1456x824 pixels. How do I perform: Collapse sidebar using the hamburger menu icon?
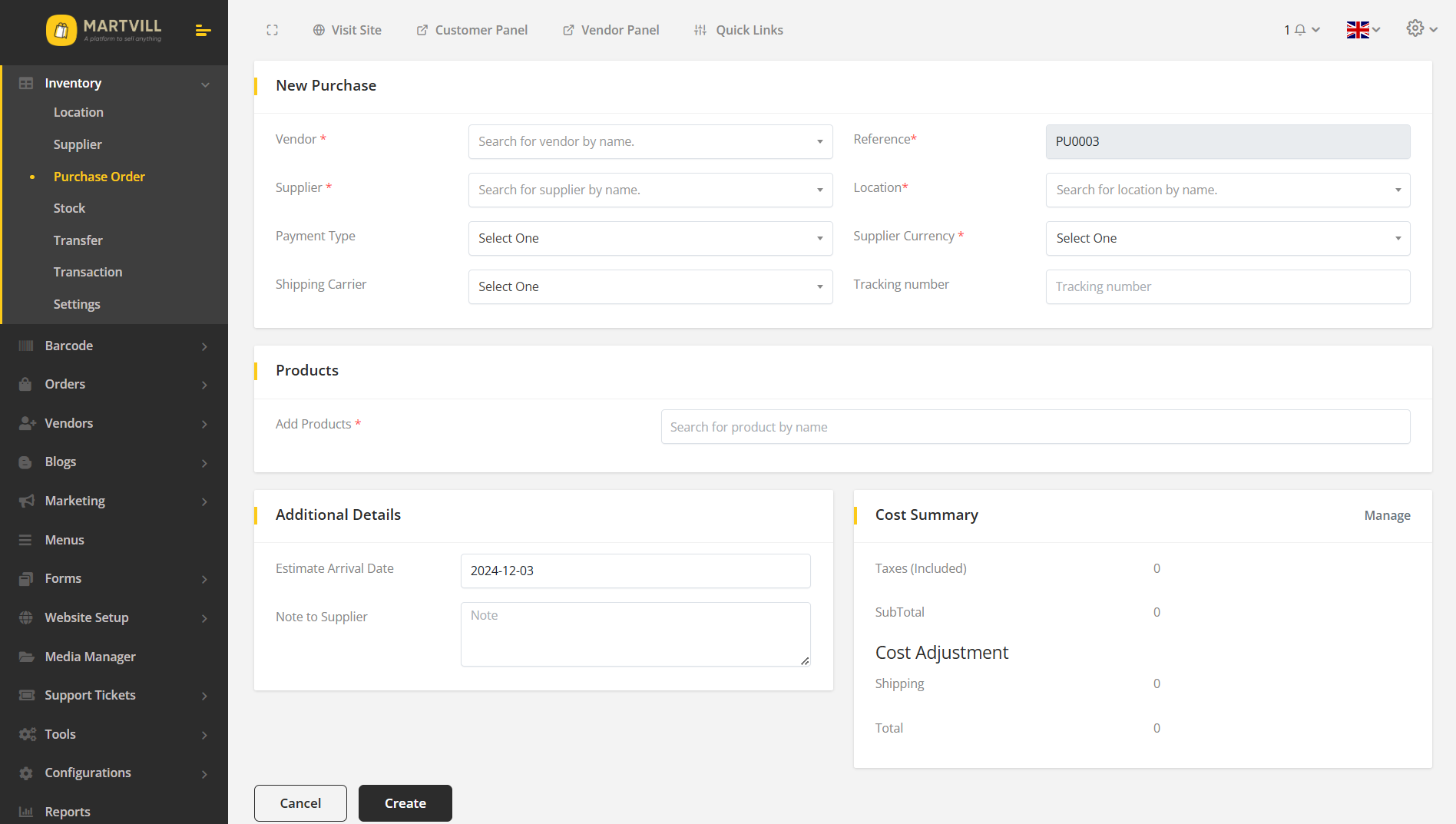click(x=203, y=31)
